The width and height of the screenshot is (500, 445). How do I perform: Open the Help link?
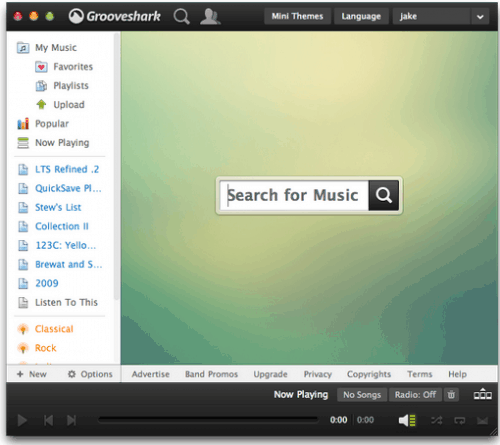pos(457,374)
